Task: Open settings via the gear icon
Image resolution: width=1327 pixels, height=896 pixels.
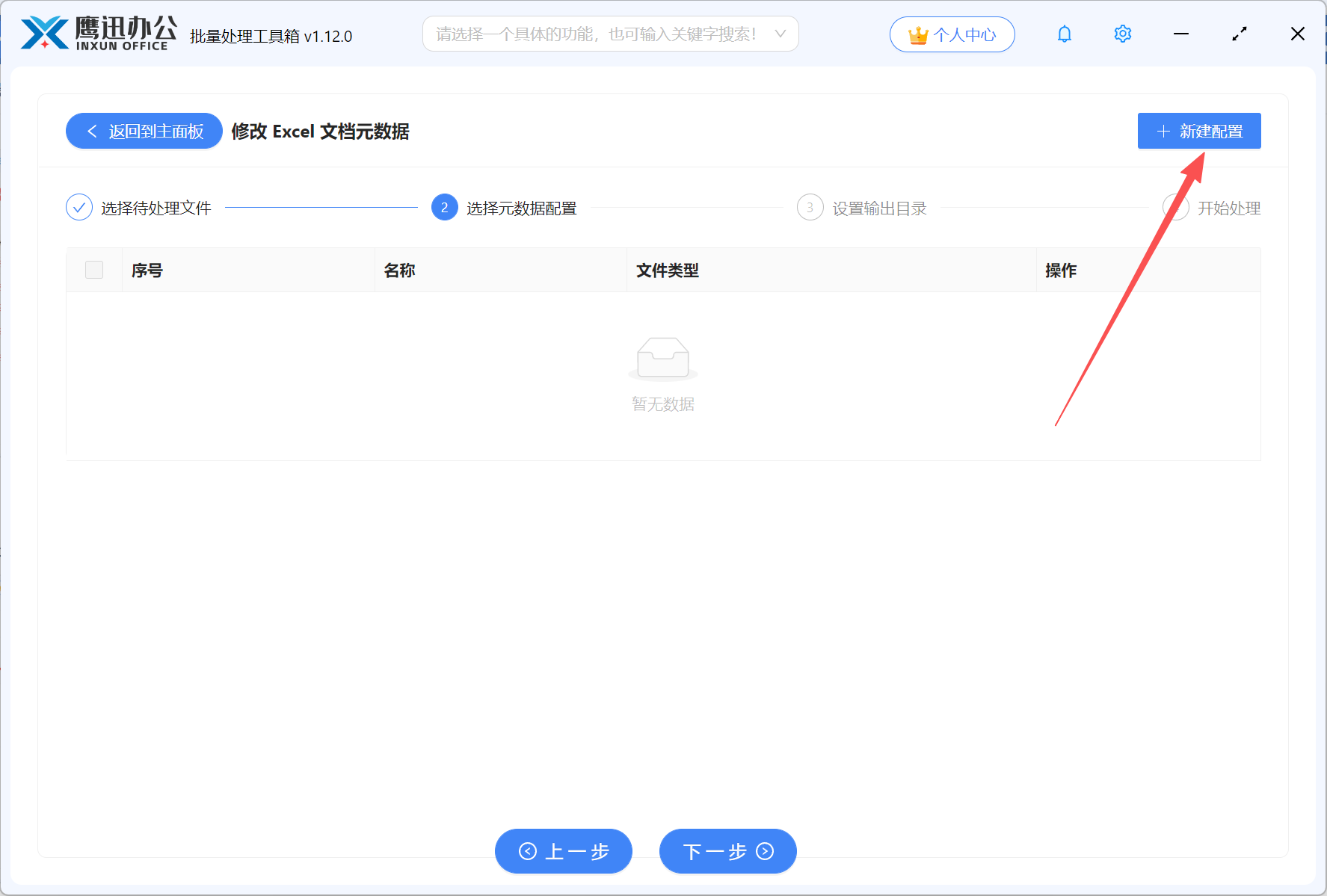Action: pos(1122,34)
